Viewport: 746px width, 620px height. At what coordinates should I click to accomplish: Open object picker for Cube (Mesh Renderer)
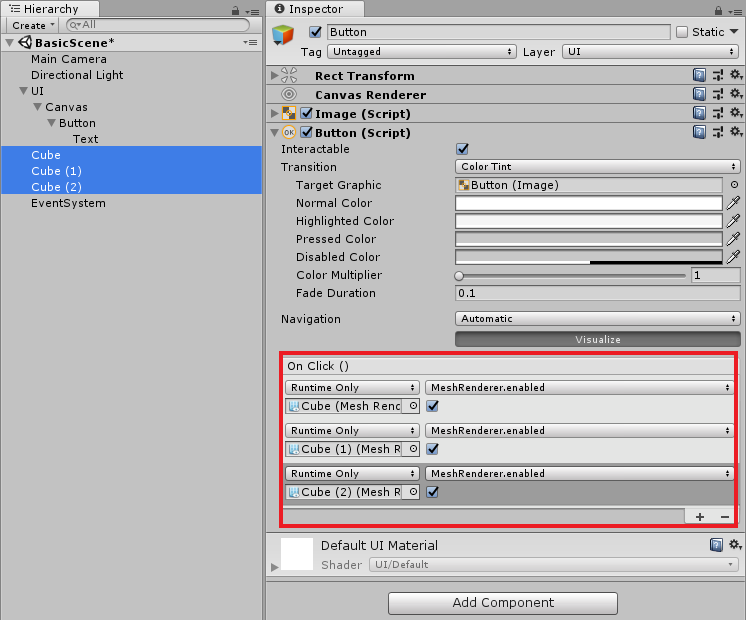413,406
